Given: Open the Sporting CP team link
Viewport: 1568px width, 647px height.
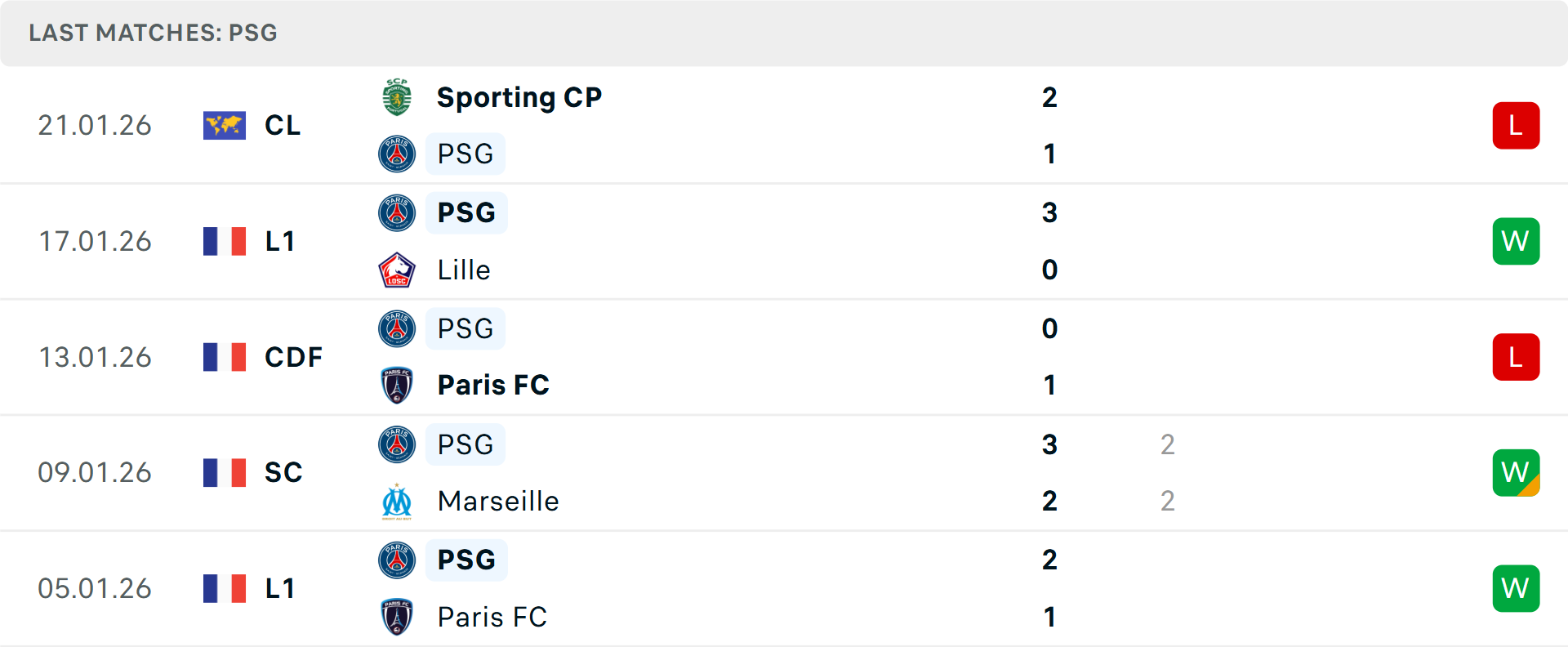Looking at the screenshot, I should click(x=519, y=97).
